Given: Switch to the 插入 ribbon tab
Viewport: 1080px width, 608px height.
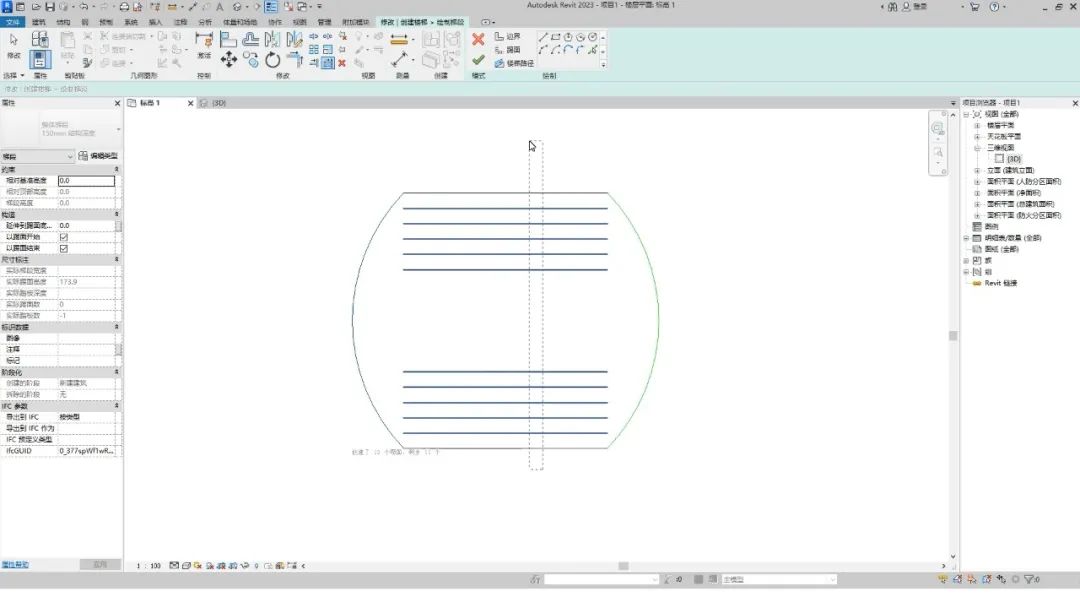Looking at the screenshot, I should (156, 22).
